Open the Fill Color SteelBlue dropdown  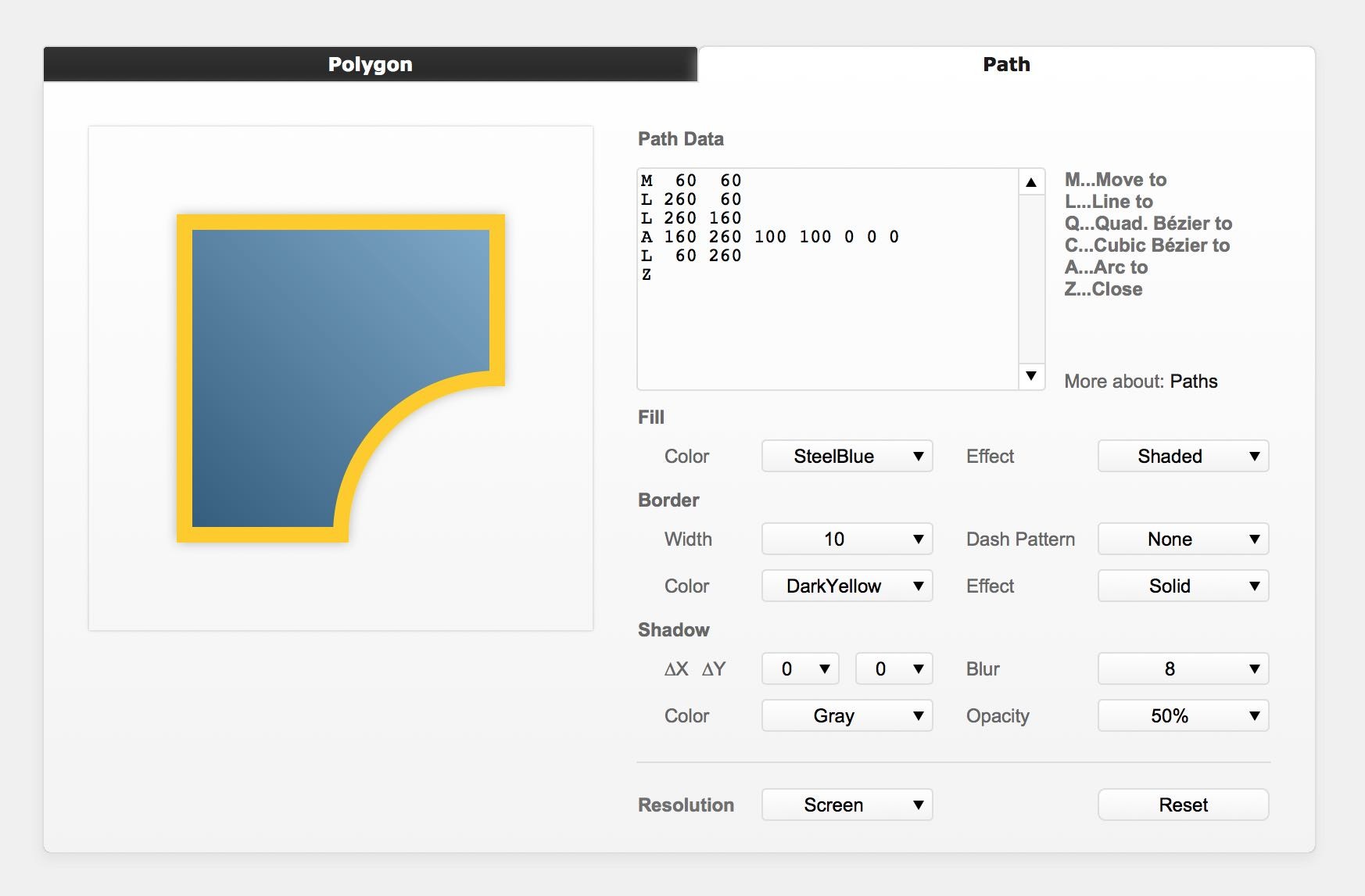click(847, 456)
